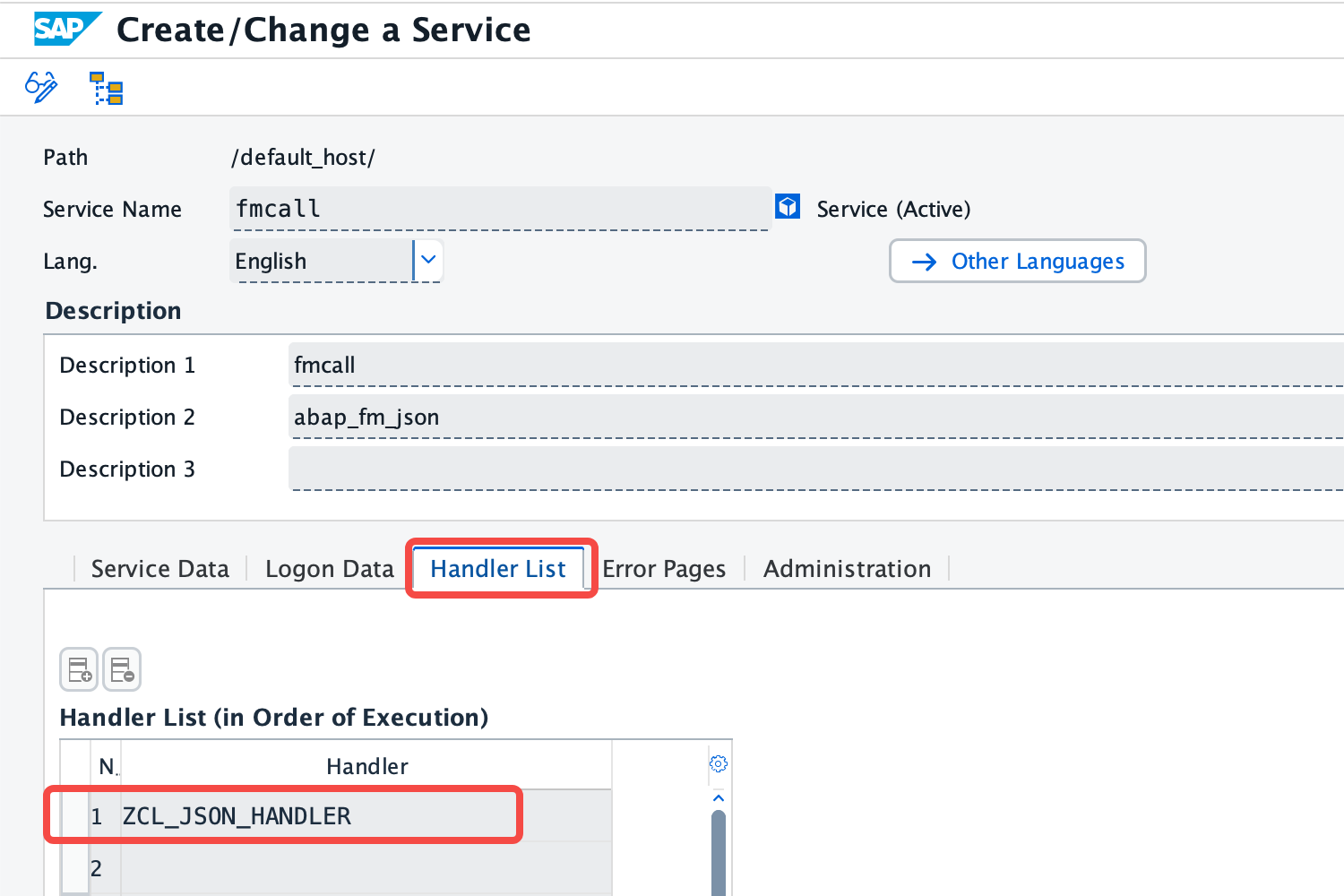Toggle Display/Change mode with glasses-pencil icon

point(41,88)
